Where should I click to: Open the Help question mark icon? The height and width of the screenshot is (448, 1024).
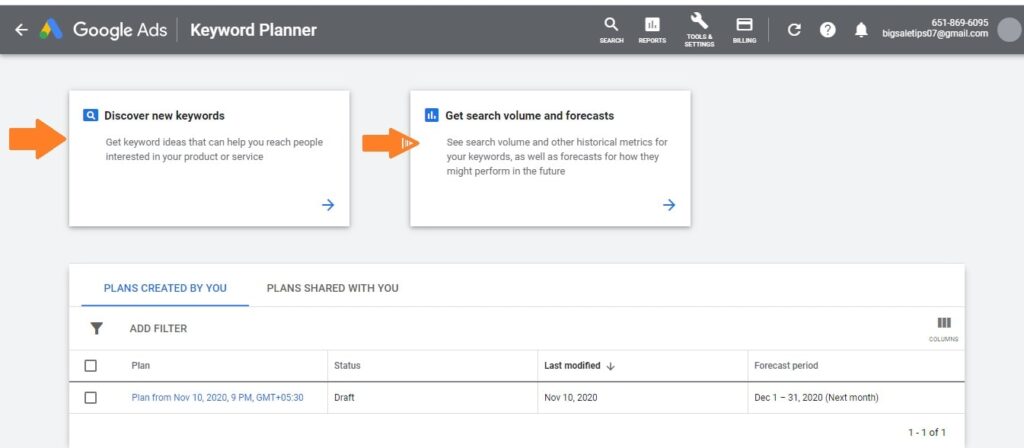coord(827,30)
